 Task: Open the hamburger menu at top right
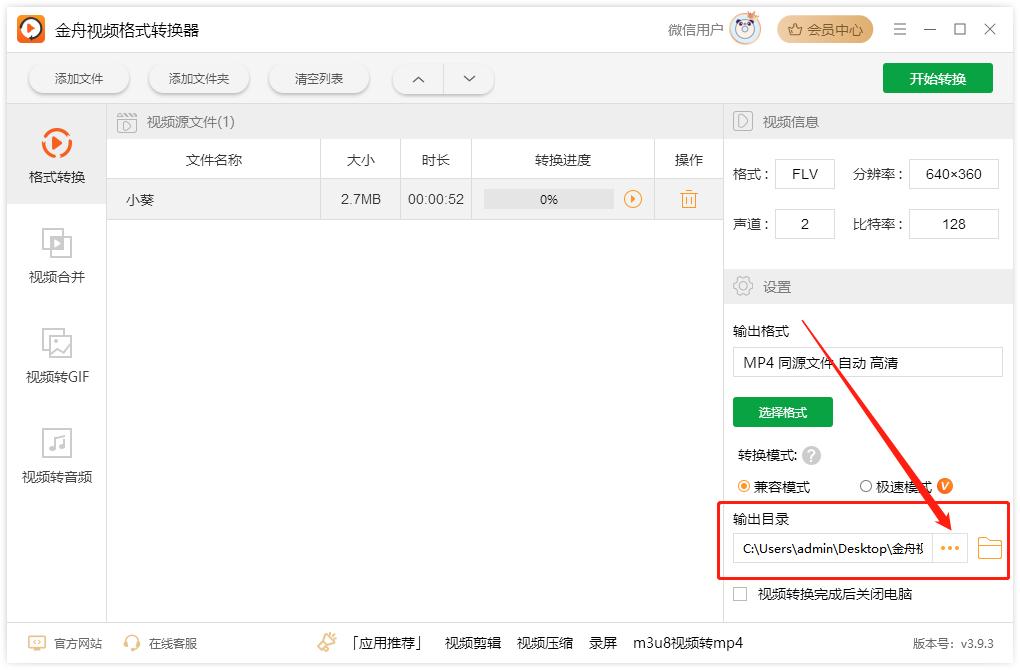(899, 29)
